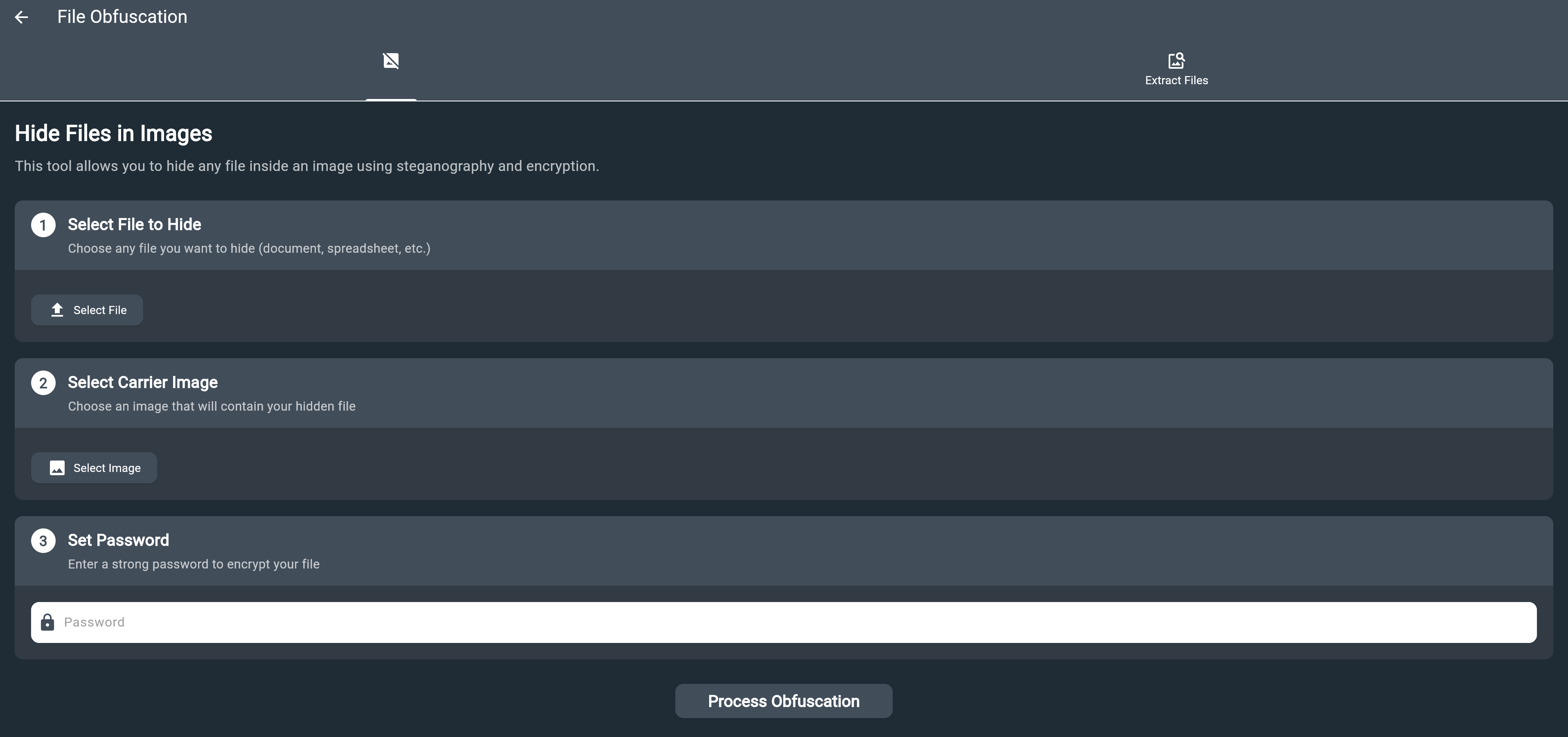Viewport: 1568px width, 737px height.
Task: Click the Hide Files in Images heading
Action: (x=113, y=133)
